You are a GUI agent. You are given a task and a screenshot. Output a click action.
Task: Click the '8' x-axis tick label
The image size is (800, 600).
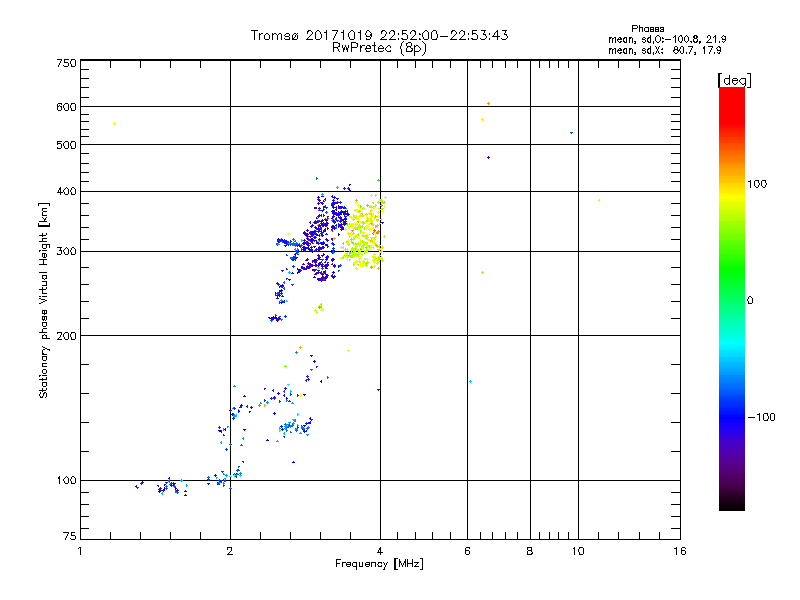click(x=530, y=552)
